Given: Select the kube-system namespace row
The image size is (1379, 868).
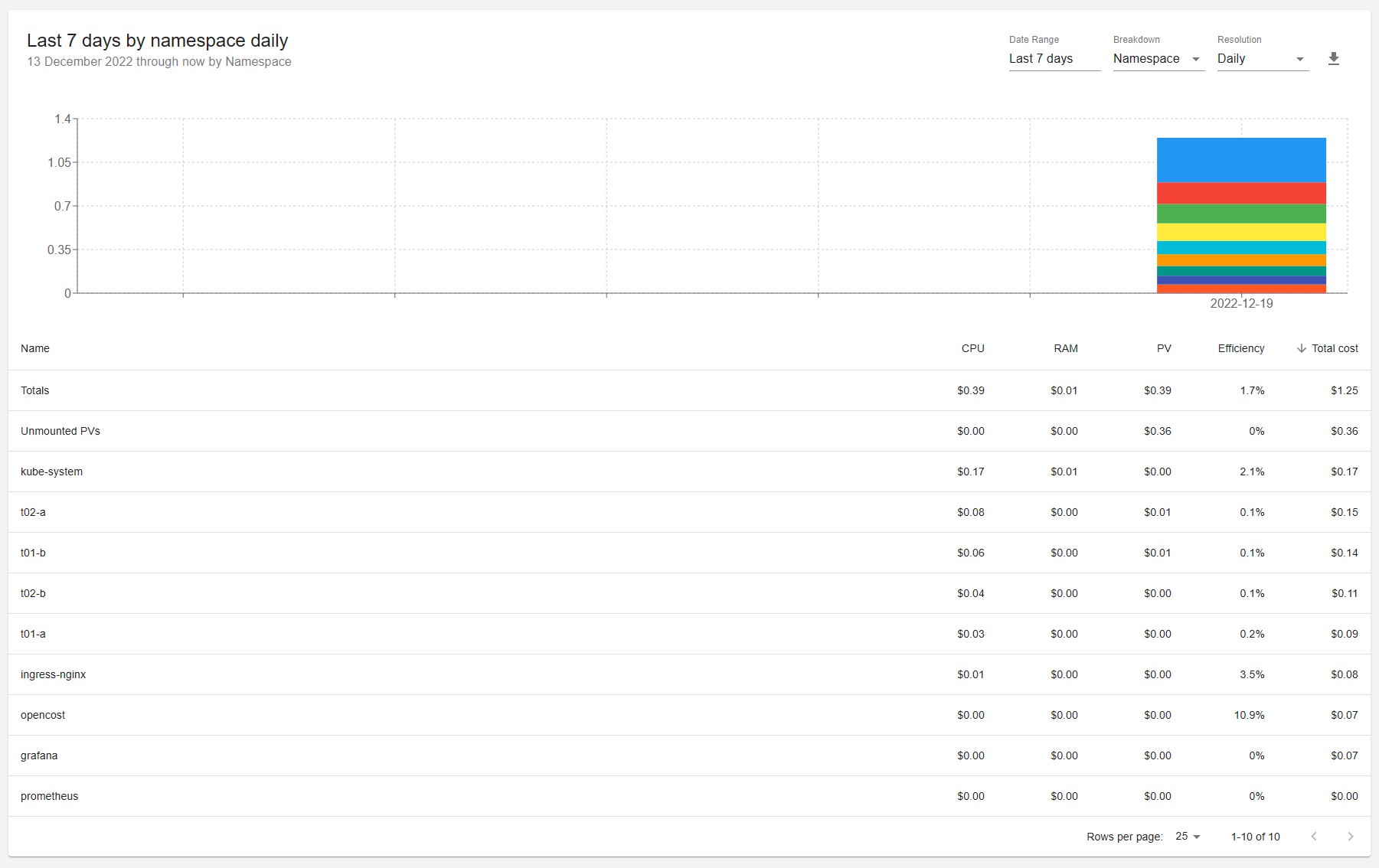Looking at the screenshot, I should (52, 472).
